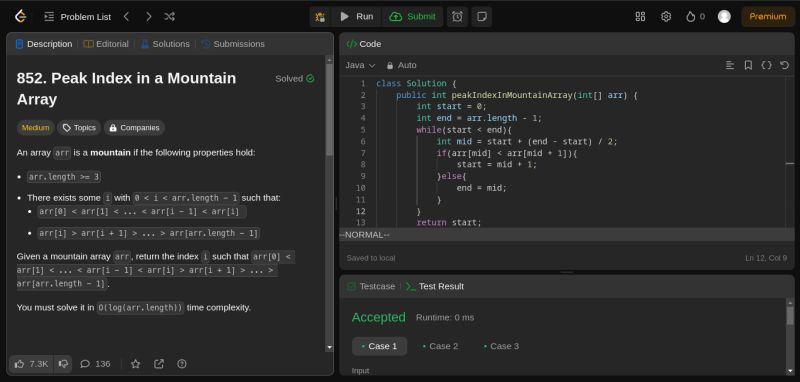This screenshot has height=382, width=800.
Task: Open the layout grid icon
Action: [x=640, y=17]
